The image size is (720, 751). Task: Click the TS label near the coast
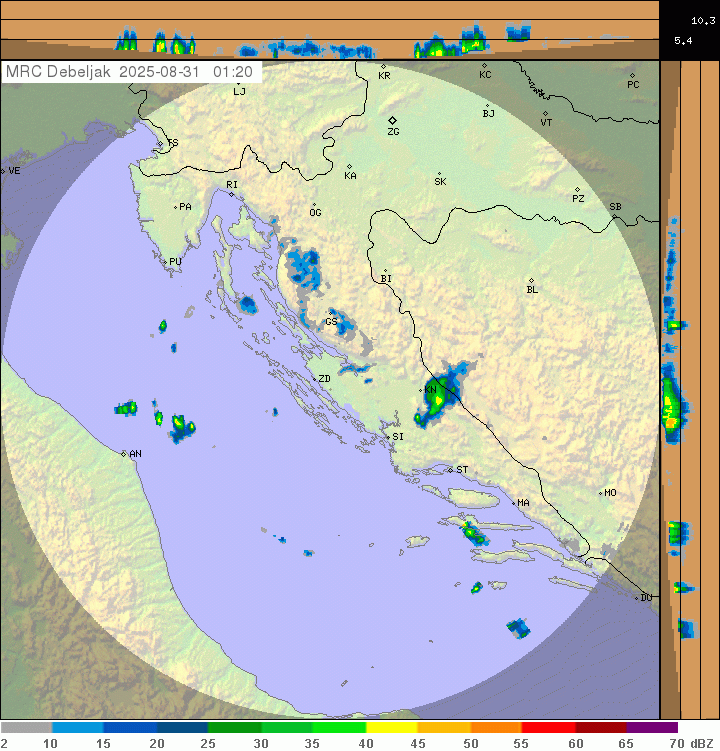click(x=173, y=143)
